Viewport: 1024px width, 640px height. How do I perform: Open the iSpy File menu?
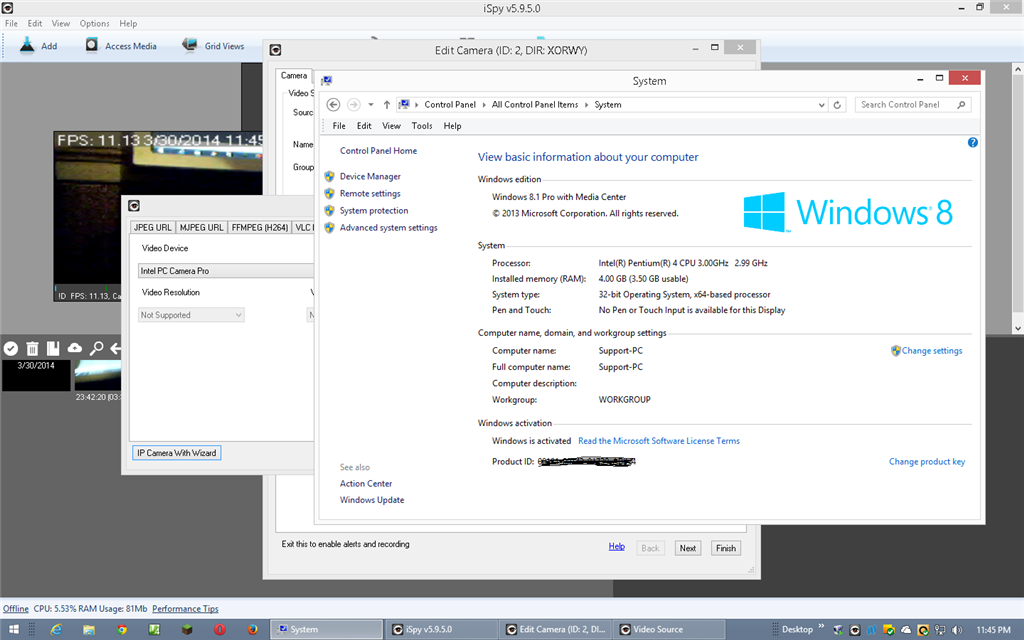[11, 24]
